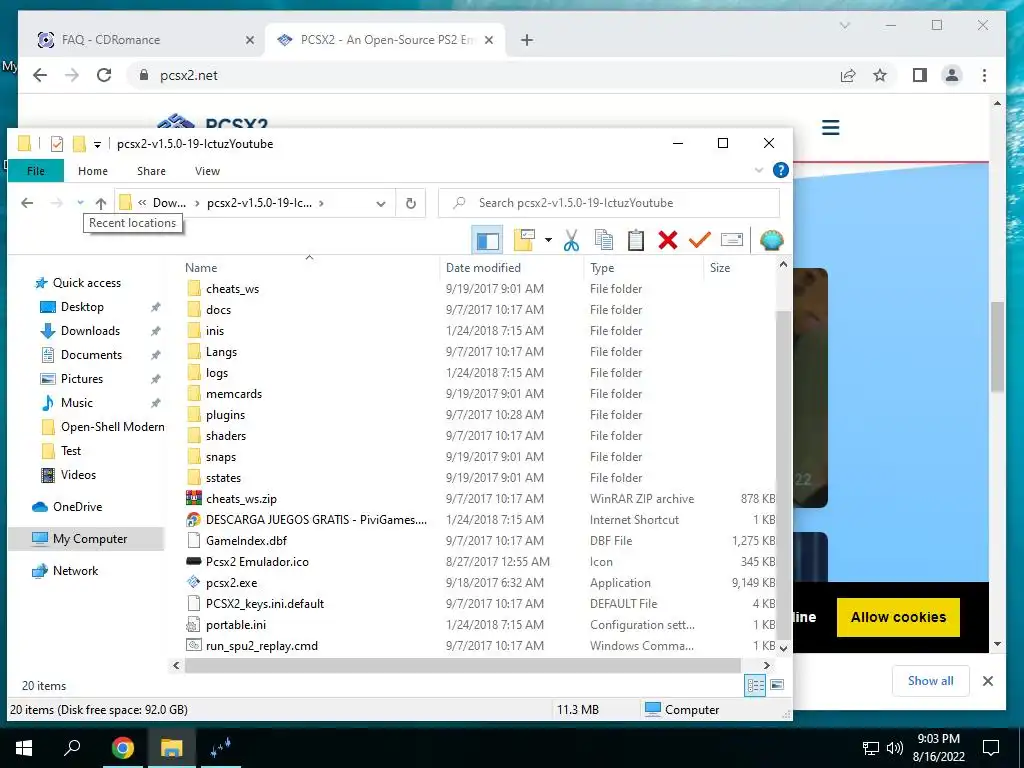The height and width of the screenshot is (768, 1024).
Task: Click the email envelope toolbar icon
Action: point(731,240)
